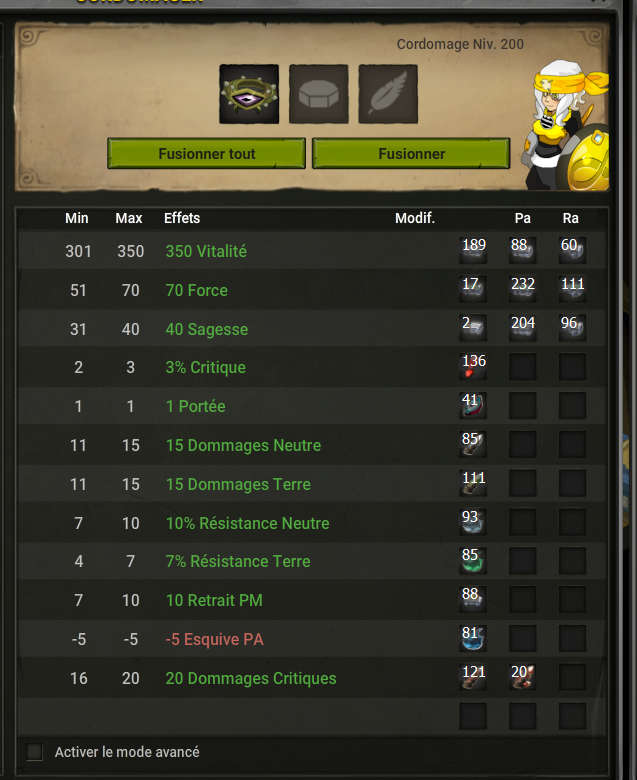The height and width of the screenshot is (780, 637).
Task: Click the Pa Force rune showing 232
Action: pos(523,289)
